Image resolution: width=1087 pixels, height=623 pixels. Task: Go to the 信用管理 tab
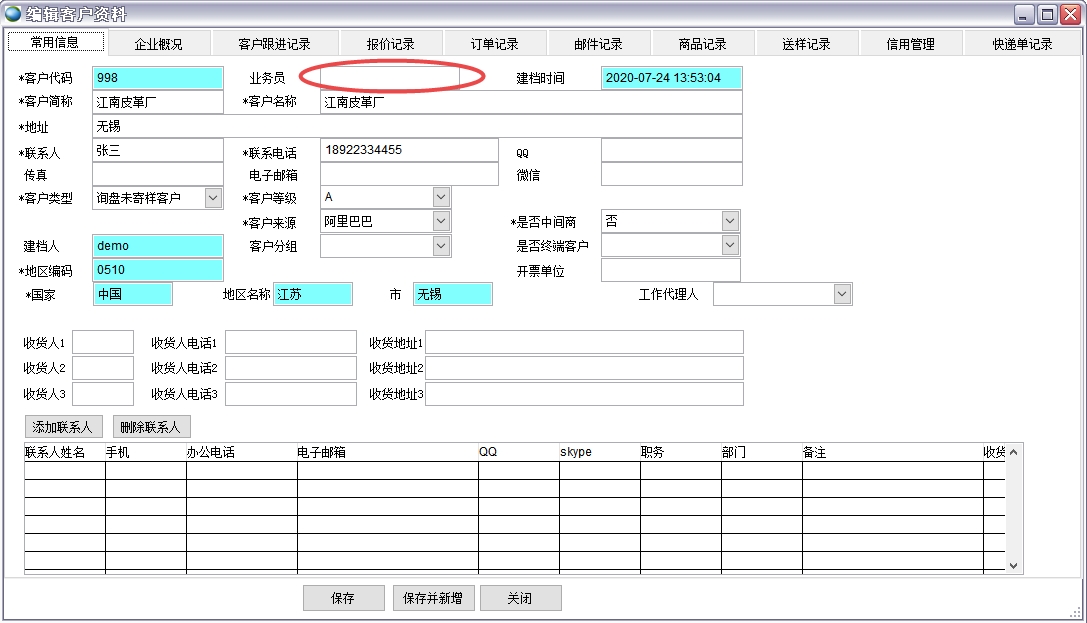(910, 44)
